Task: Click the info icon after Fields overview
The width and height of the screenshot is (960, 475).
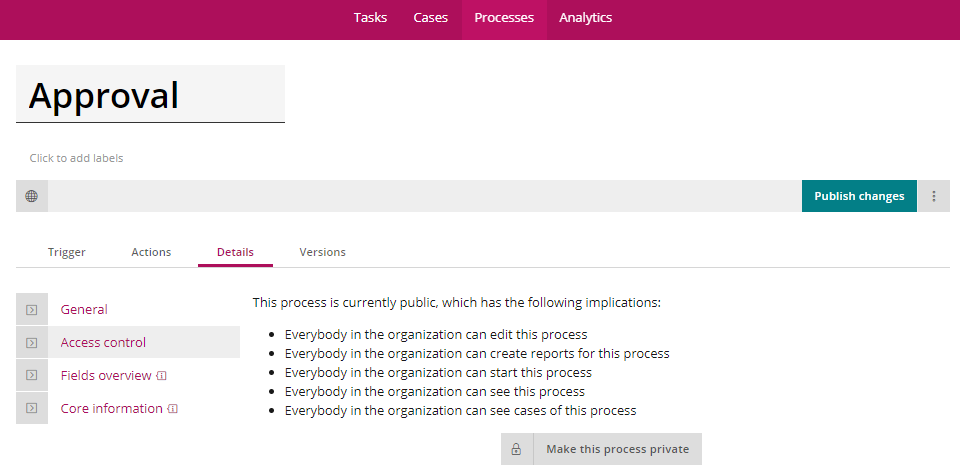Action: pos(162,376)
